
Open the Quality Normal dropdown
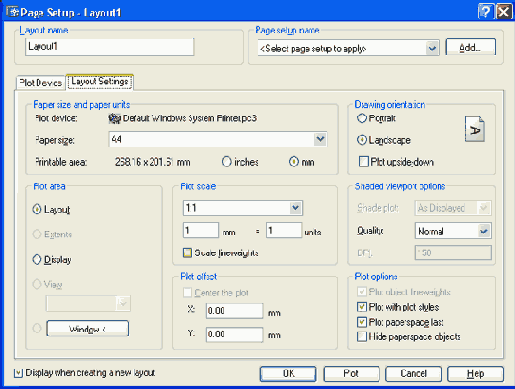[x=484, y=231]
